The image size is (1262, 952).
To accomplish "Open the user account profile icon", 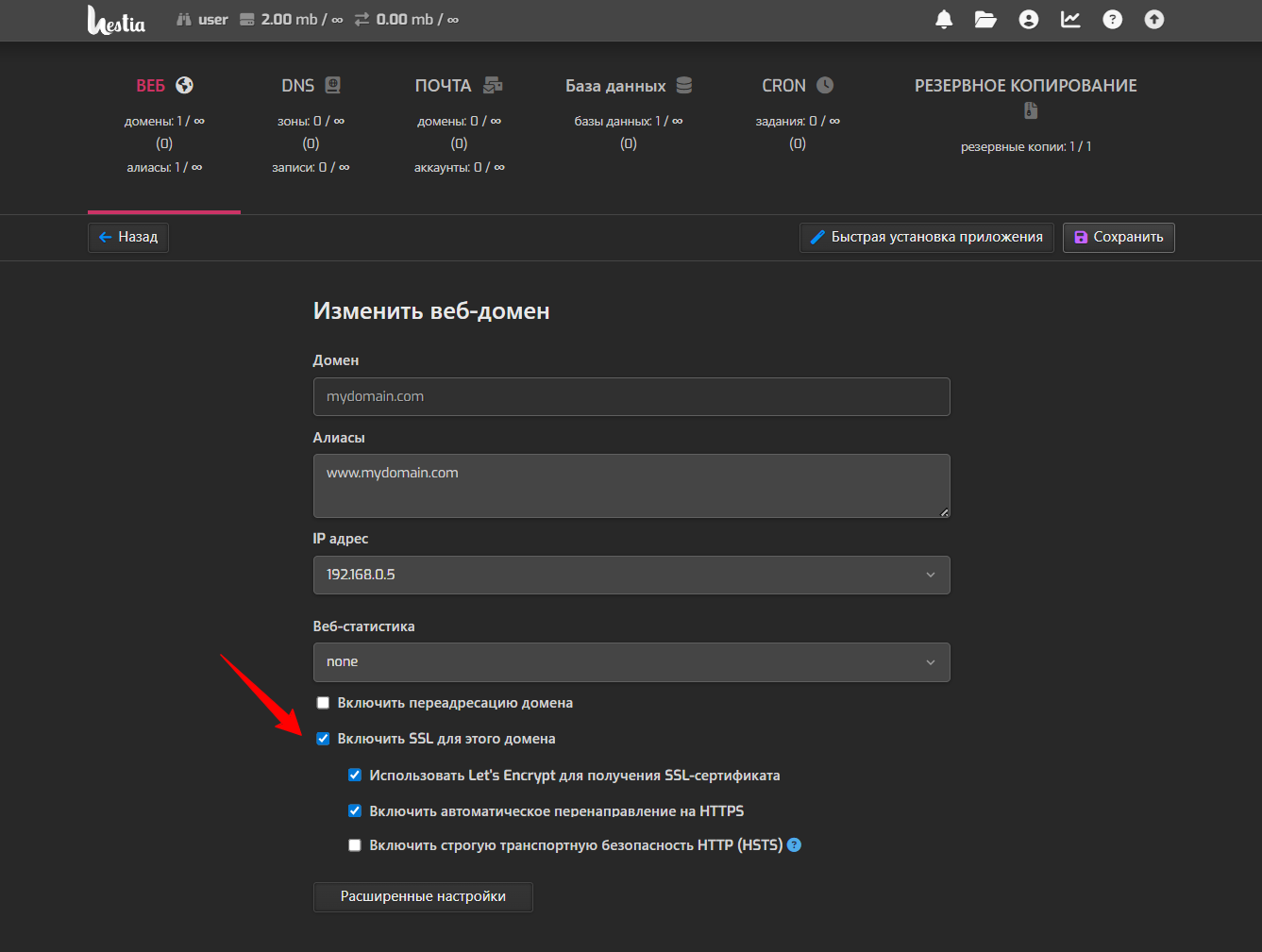I will (1029, 19).
